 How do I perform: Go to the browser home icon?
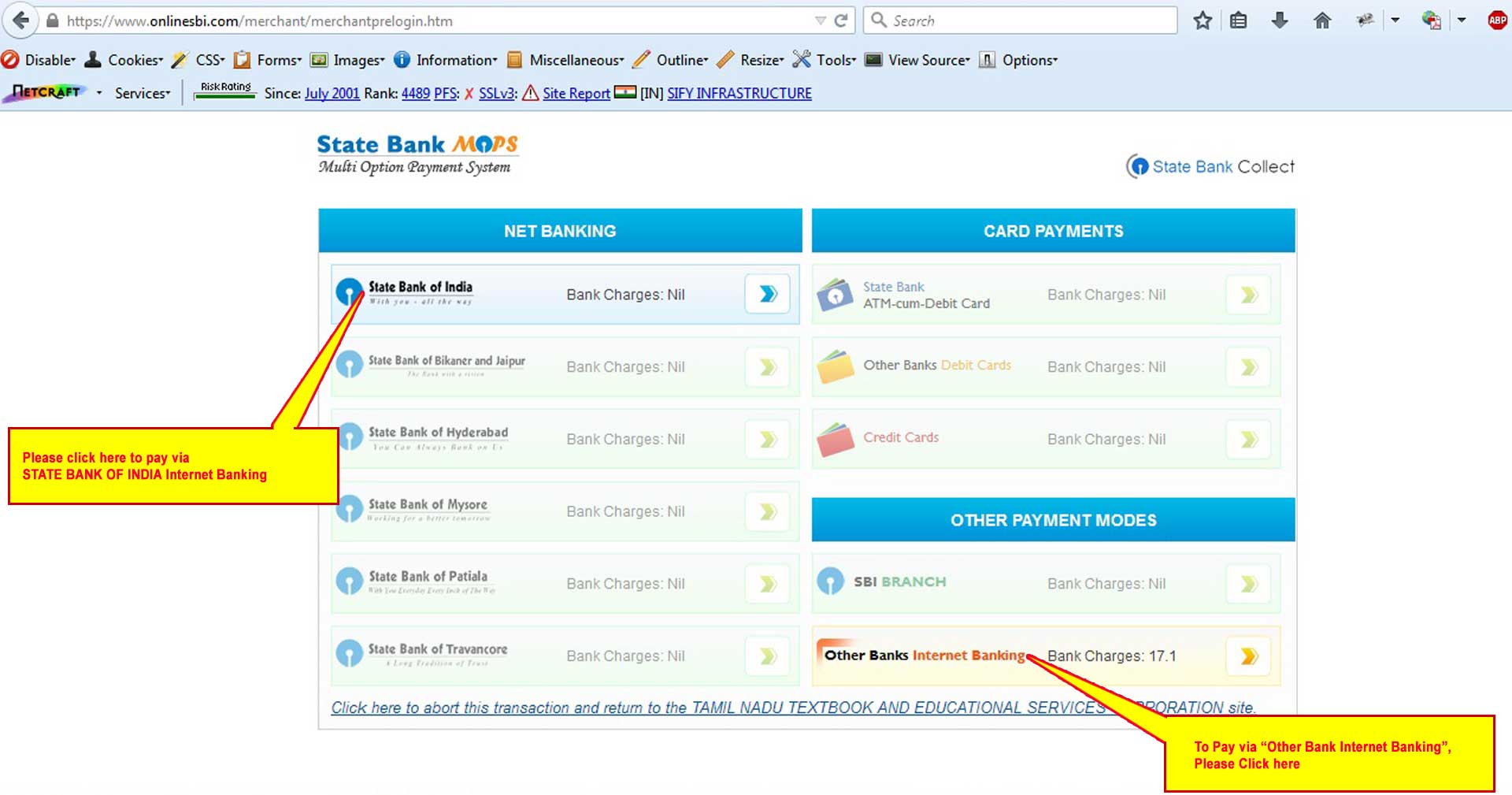pyautogui.click(x=1322, y=20)
